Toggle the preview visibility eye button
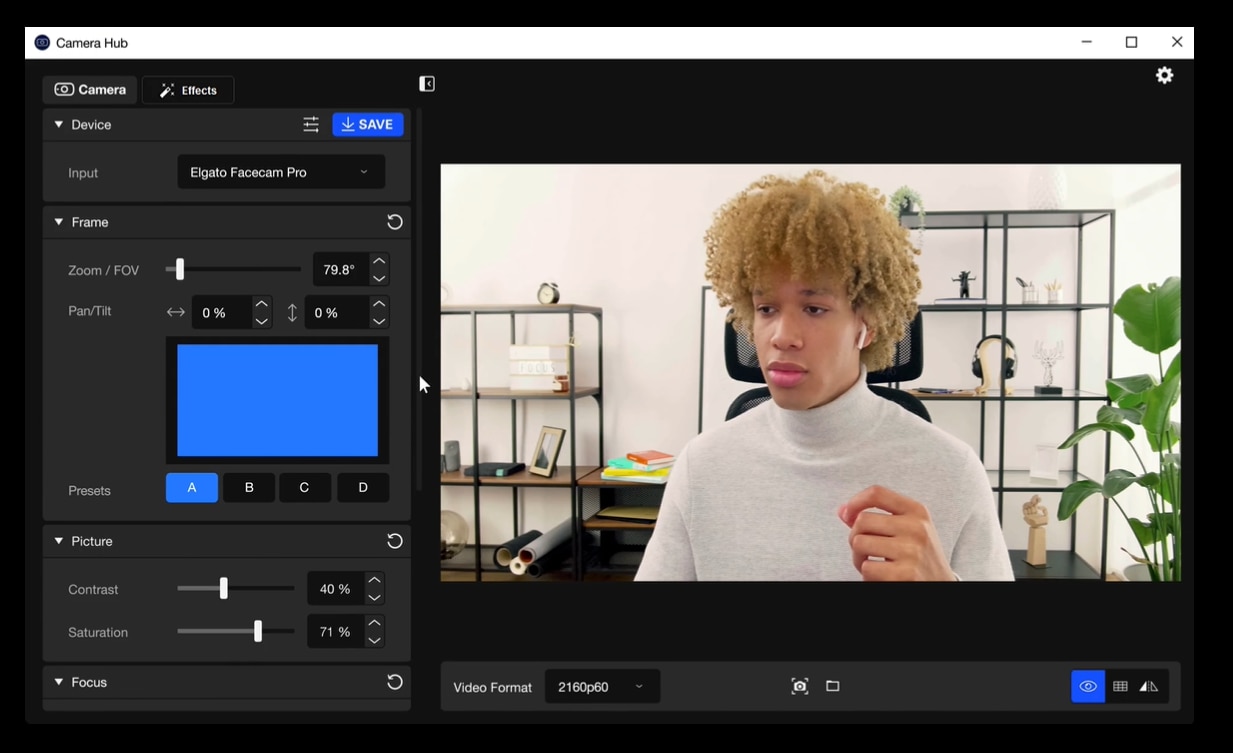1233x753 pixels. (x=1088, y=686)
